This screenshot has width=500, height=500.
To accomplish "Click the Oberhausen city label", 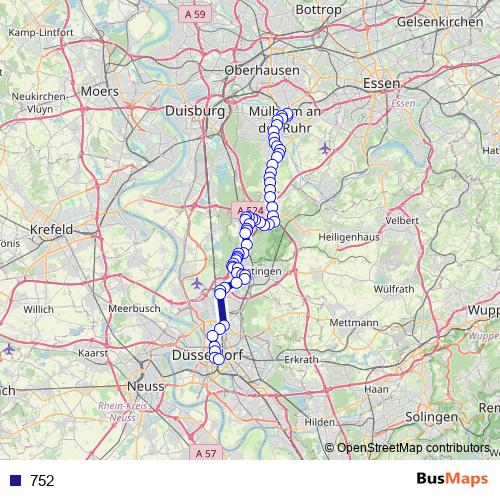I will tap(262, 70).
